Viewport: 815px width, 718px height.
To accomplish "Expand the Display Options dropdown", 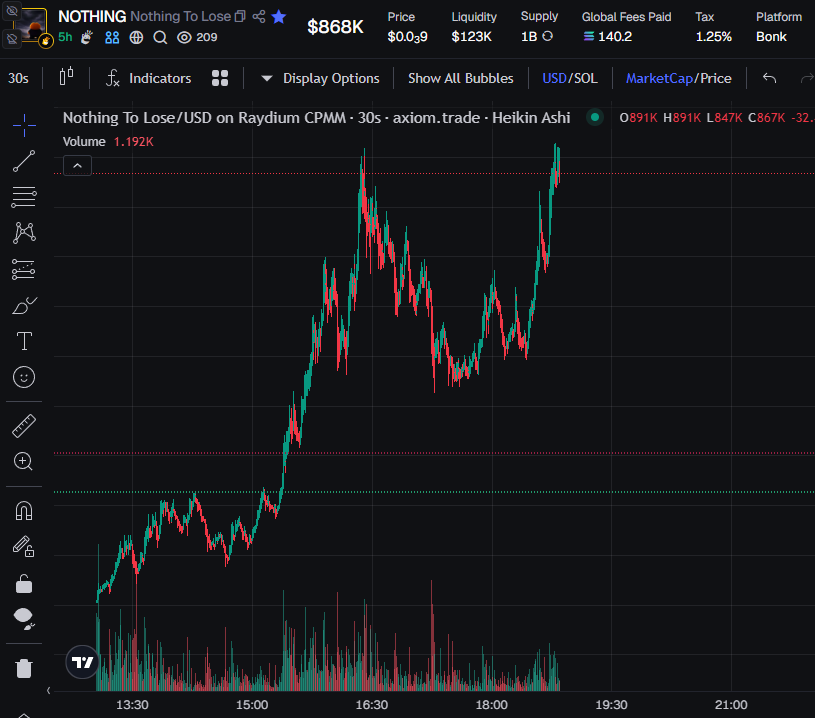I will [321, 79].
